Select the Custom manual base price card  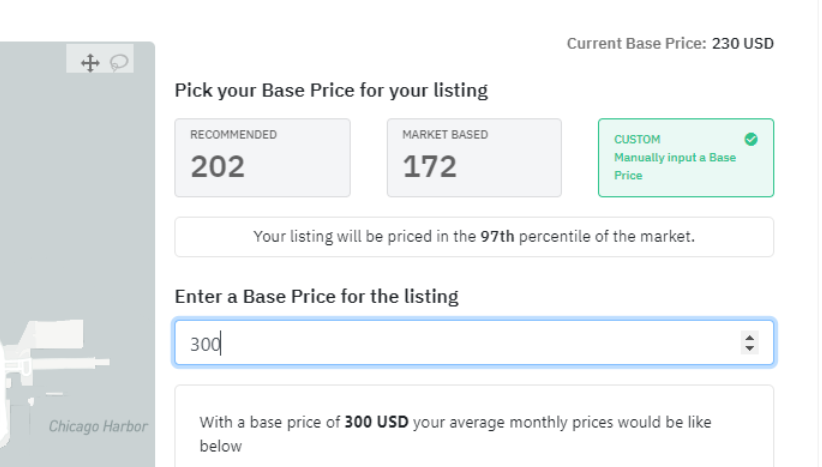coord(685,157)
